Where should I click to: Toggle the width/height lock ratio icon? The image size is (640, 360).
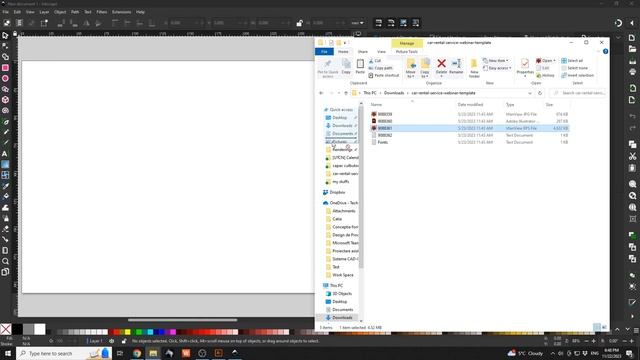pyautogui.click(x=299, y=23)
